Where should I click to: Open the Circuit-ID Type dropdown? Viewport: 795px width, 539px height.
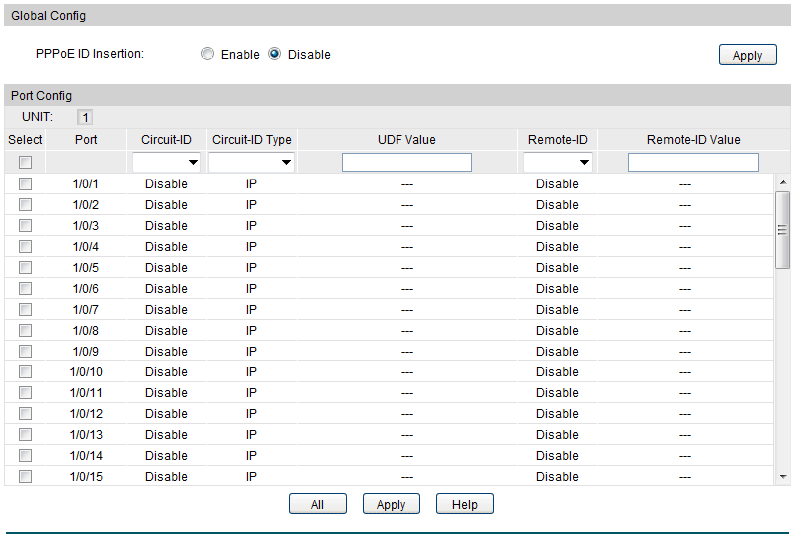point(252,162)
